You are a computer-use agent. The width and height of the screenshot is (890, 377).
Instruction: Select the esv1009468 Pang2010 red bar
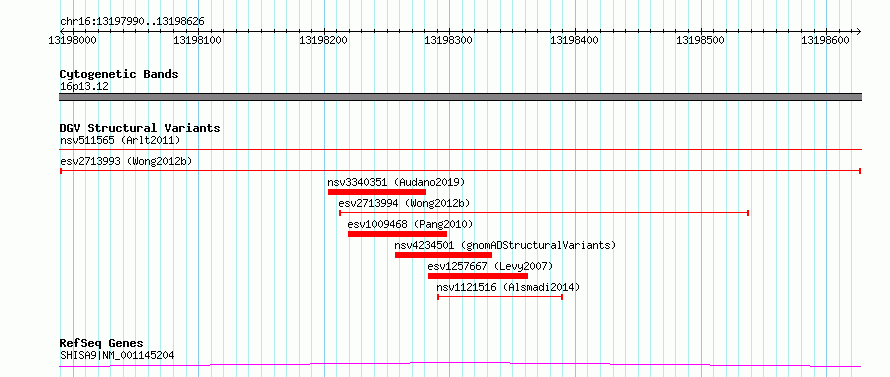coord(397,234)
